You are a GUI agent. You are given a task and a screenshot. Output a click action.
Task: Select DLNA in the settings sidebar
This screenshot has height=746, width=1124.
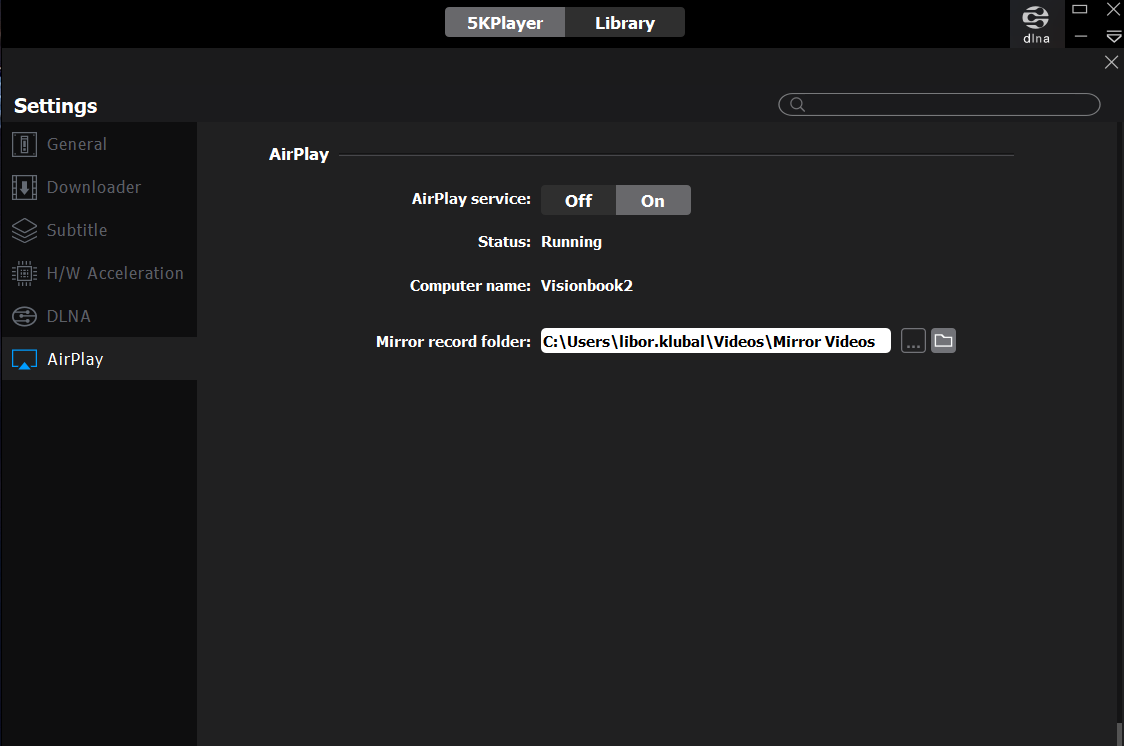click(68, 316)
